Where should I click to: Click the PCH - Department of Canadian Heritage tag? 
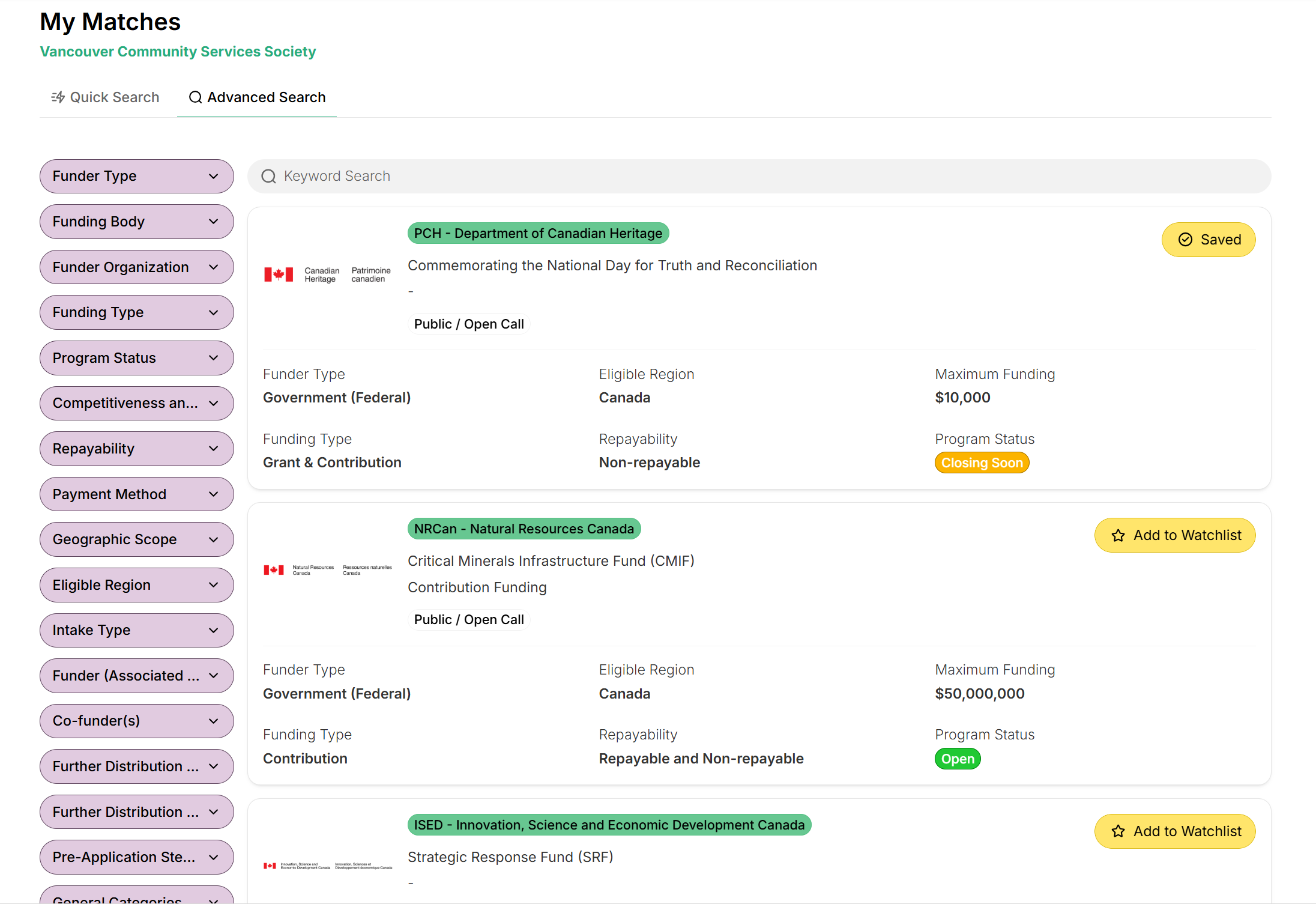[x=538, y=233]
